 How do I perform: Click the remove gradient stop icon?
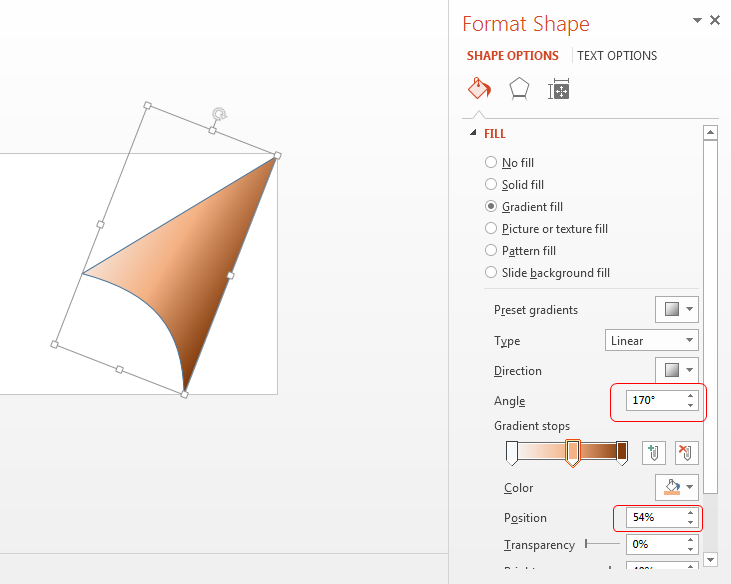(686, 453)
